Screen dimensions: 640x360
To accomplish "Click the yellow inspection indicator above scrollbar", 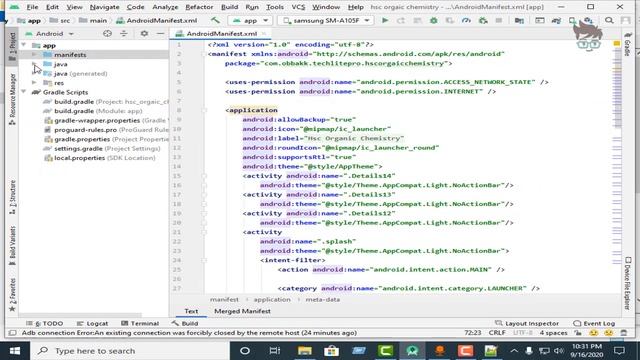I will point(617,44).
